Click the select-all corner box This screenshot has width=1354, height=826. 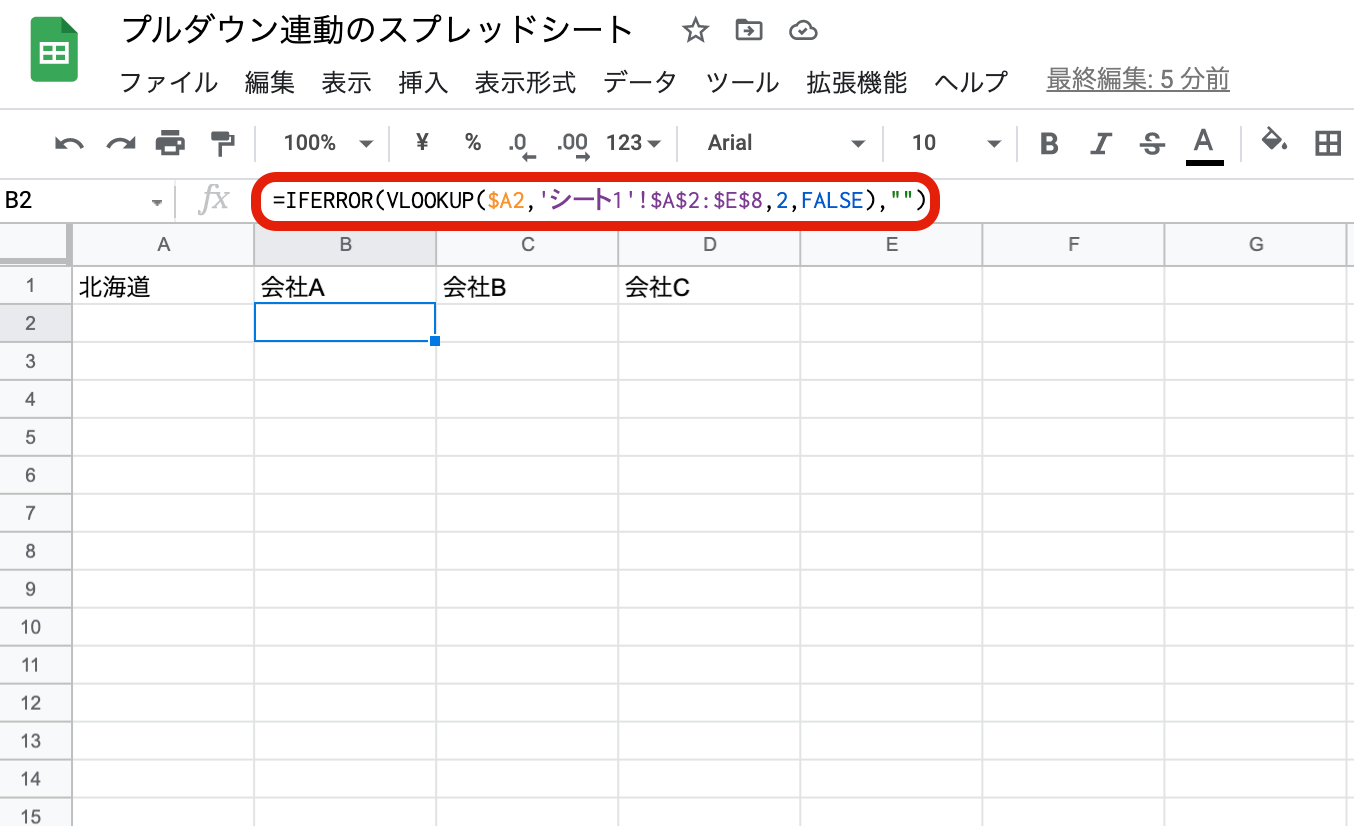(35, 244)
